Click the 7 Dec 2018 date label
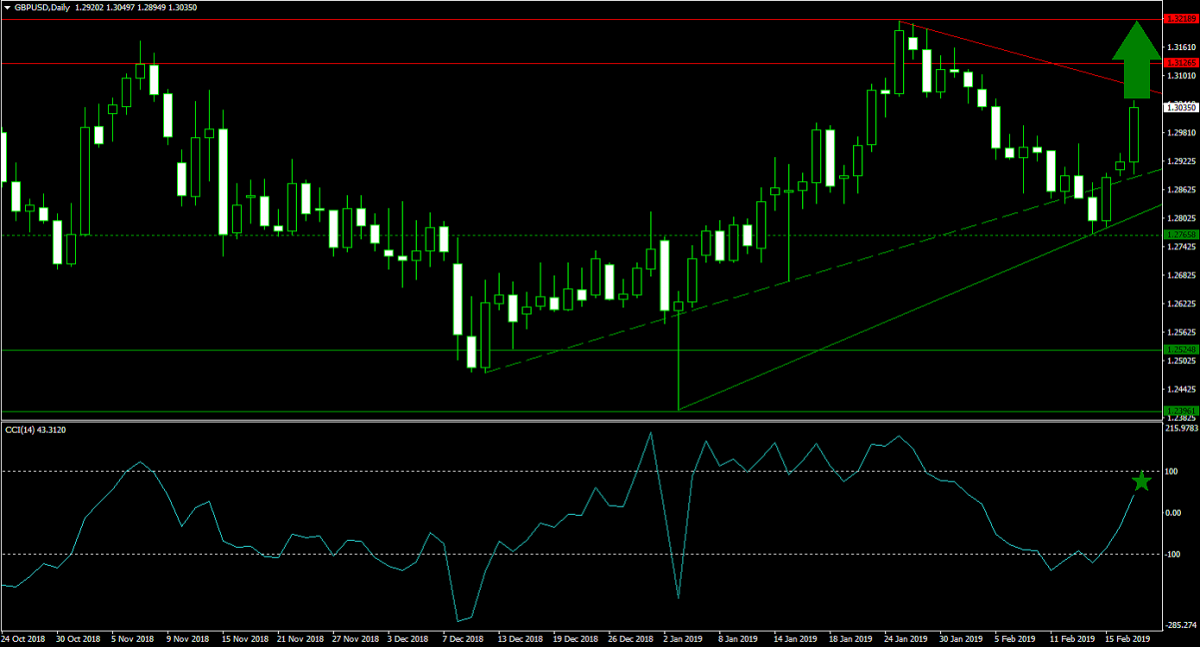 tap(462, 637)
